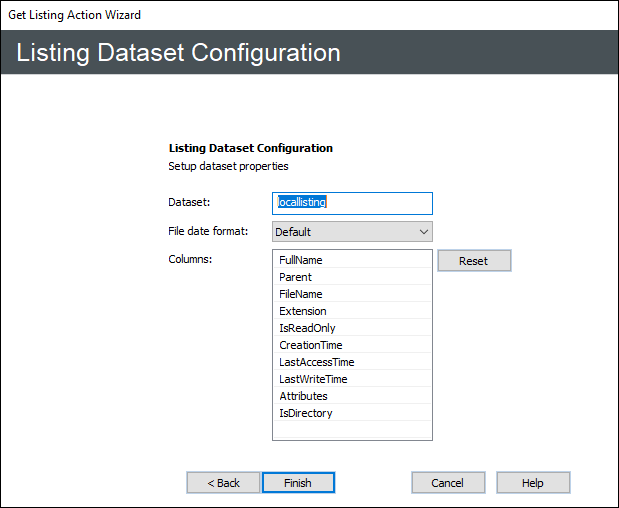Select the IsReadOnly column row

pos(352,328)
